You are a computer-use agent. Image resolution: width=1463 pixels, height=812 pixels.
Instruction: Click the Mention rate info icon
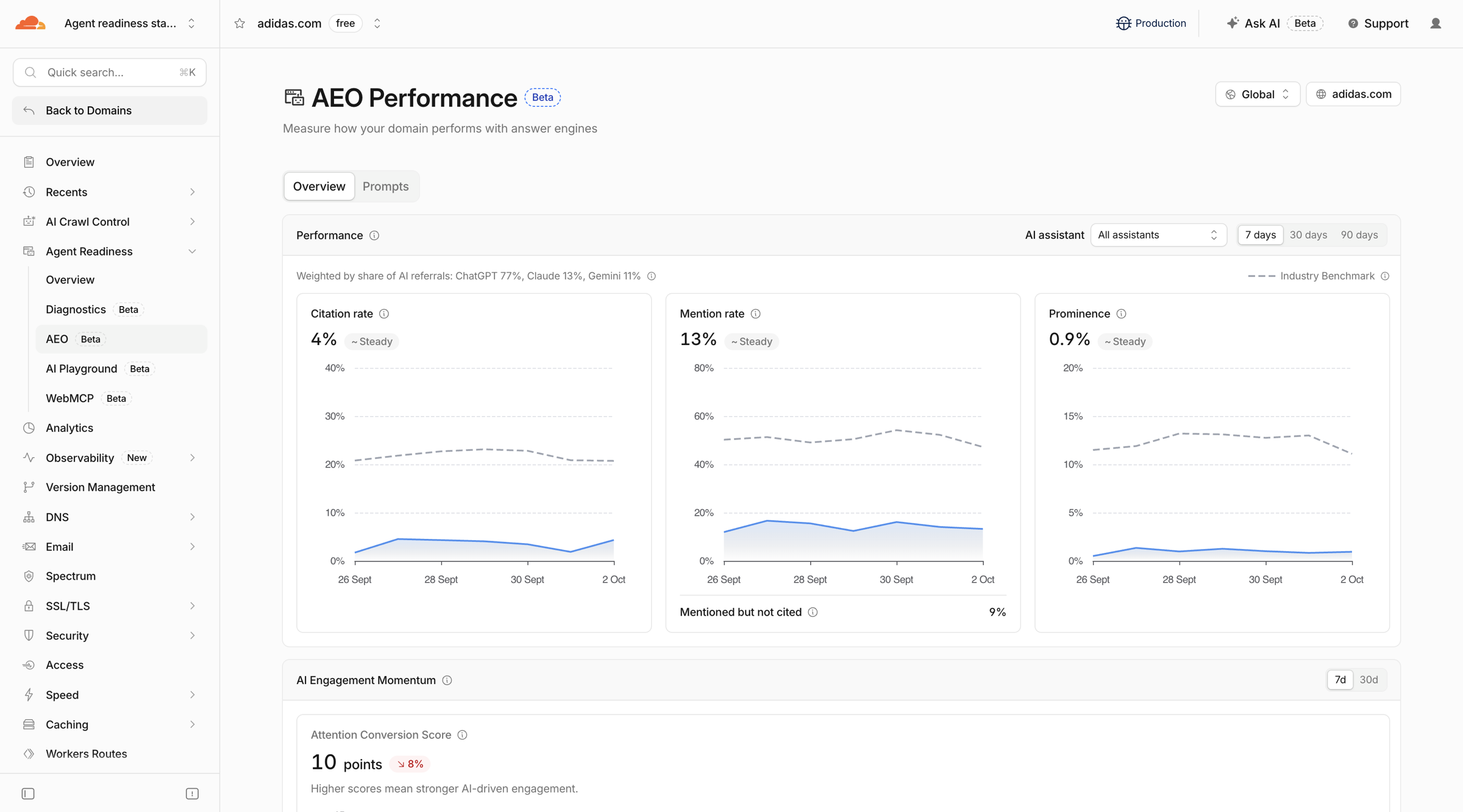756,314
